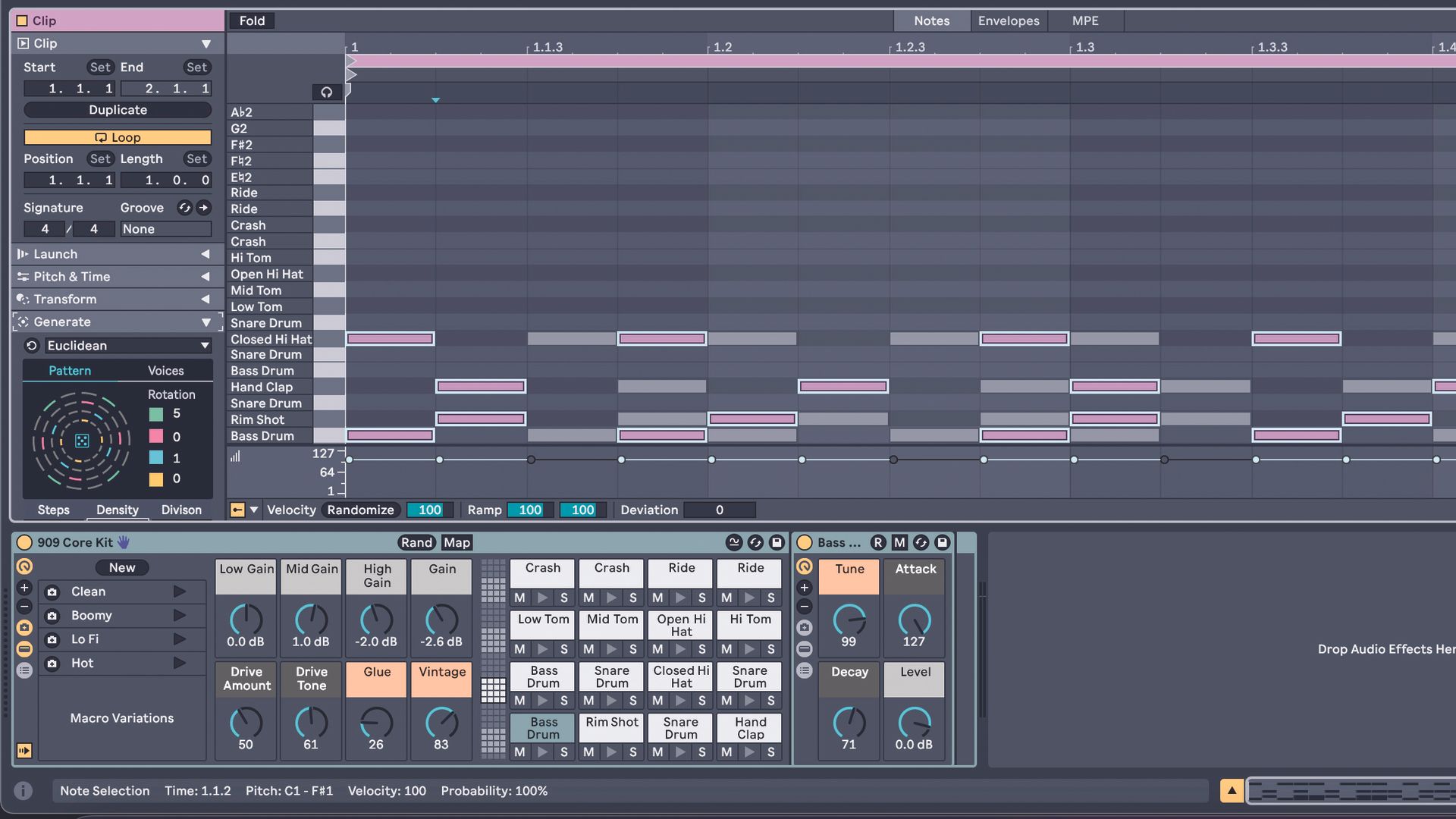Launch the Boomy macro variation

point(180,616)
